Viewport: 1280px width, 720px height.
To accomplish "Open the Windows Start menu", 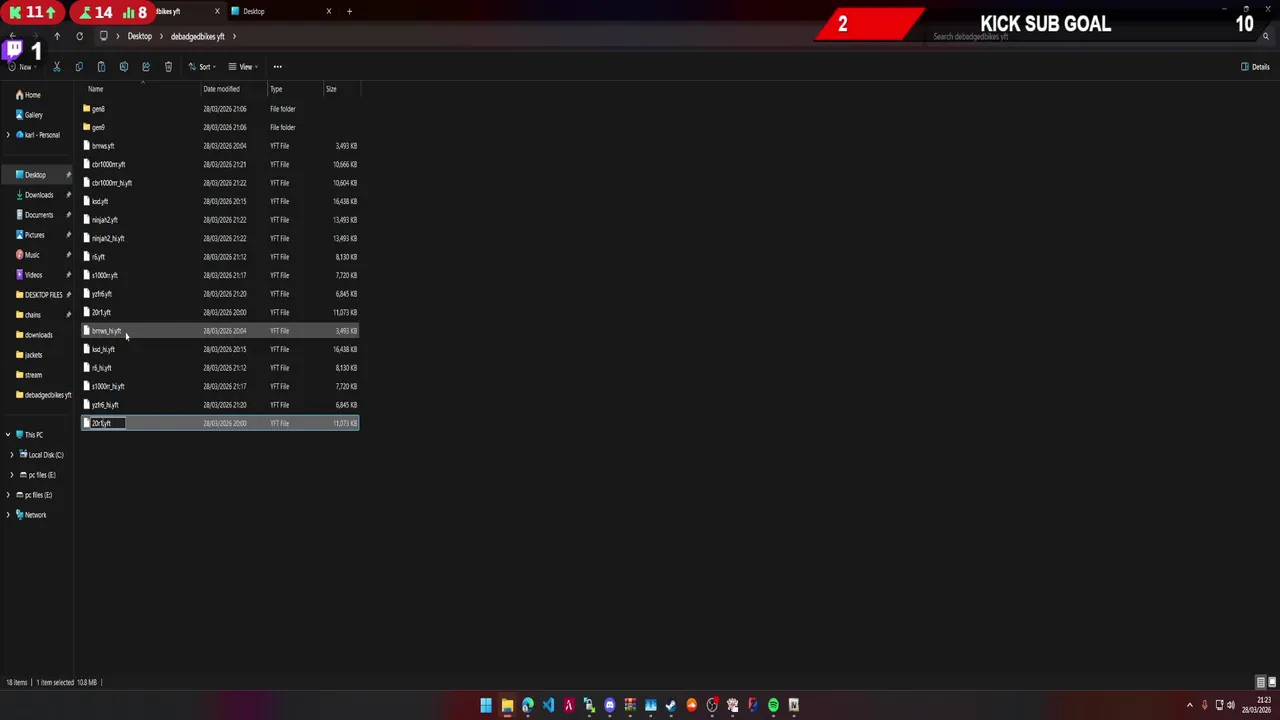I will 486,705.
